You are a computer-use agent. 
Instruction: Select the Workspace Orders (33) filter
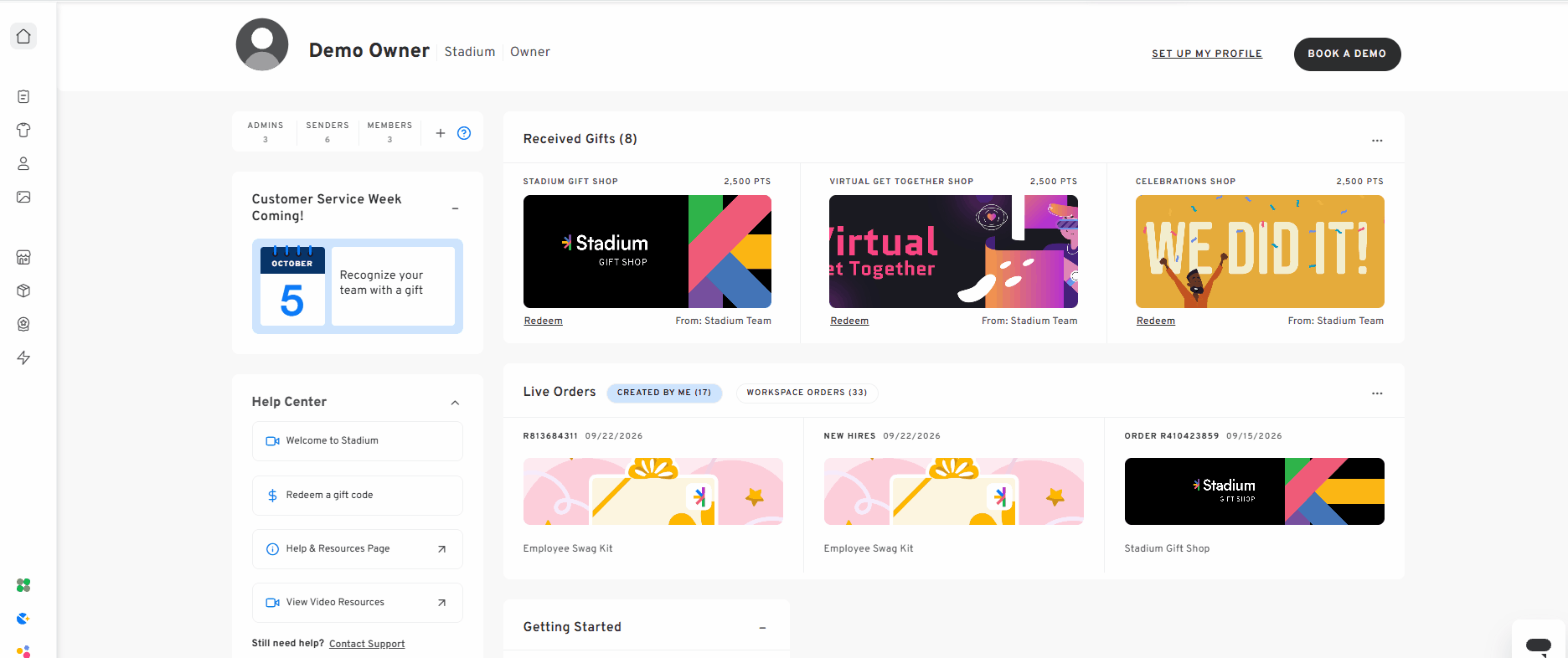click(x=807, y=393)
